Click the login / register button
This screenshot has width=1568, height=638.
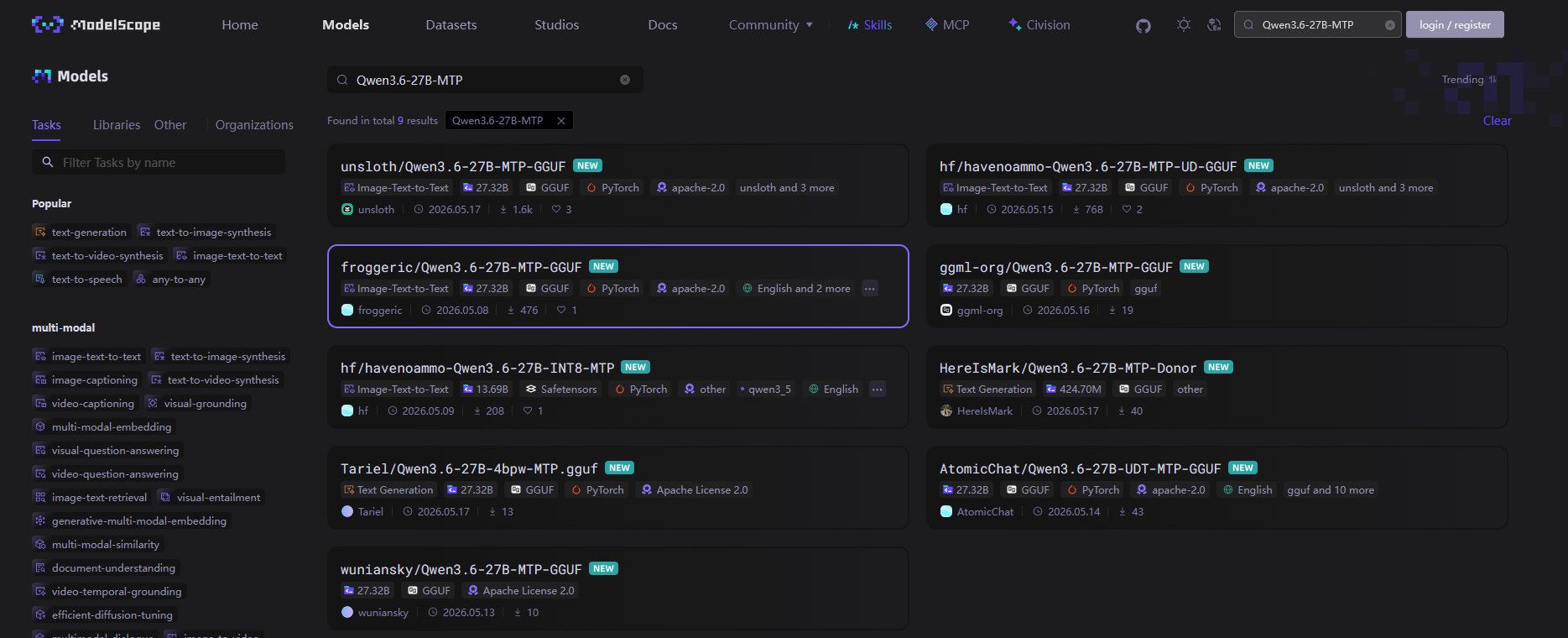[1455, 24]
